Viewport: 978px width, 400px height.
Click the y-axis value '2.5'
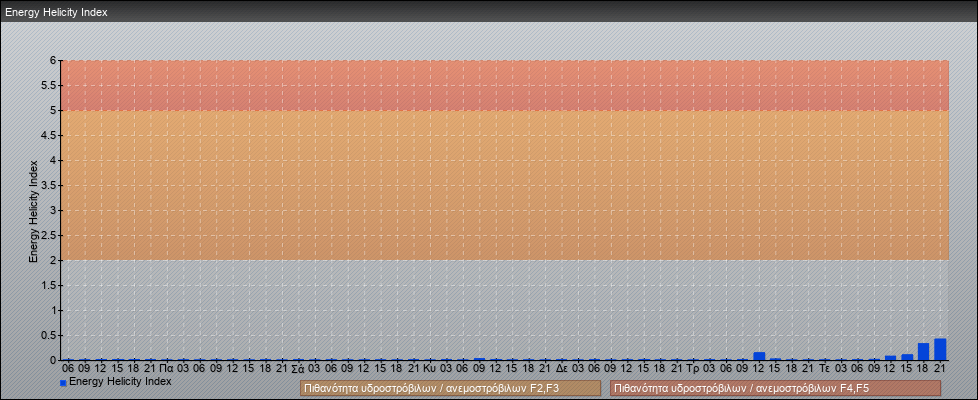[49, 235]
